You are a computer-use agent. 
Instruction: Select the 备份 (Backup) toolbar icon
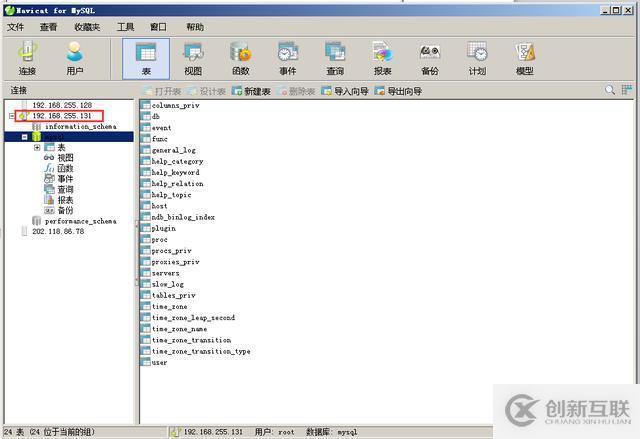[x=430, y=58]
